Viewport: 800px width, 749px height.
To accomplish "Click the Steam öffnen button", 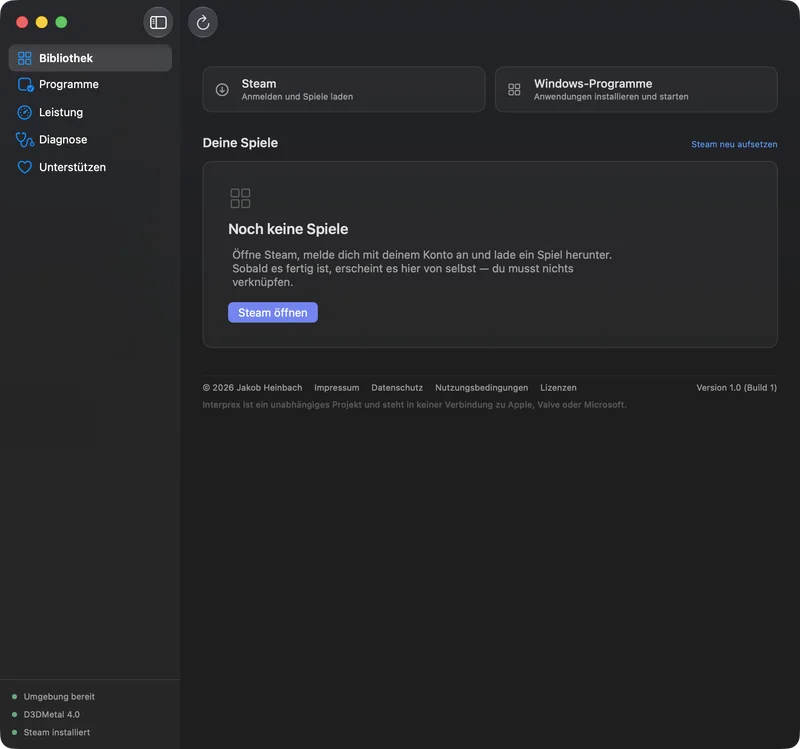I will click(x=273, y=313).
